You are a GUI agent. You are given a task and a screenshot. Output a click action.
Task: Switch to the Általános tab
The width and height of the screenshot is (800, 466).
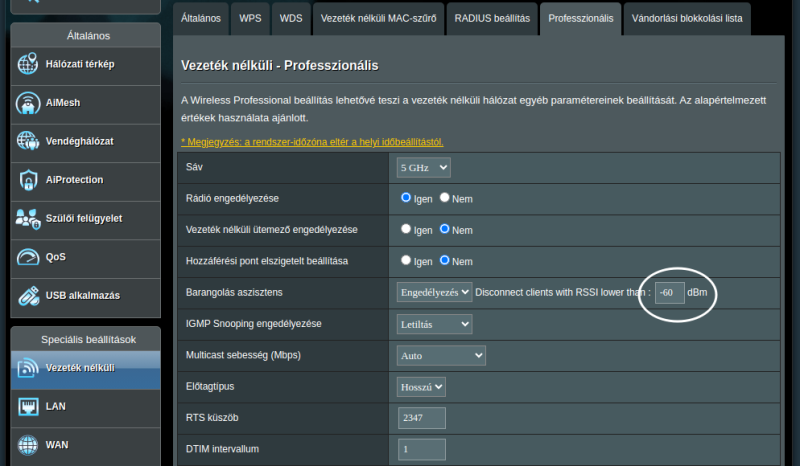pos(201,18)
